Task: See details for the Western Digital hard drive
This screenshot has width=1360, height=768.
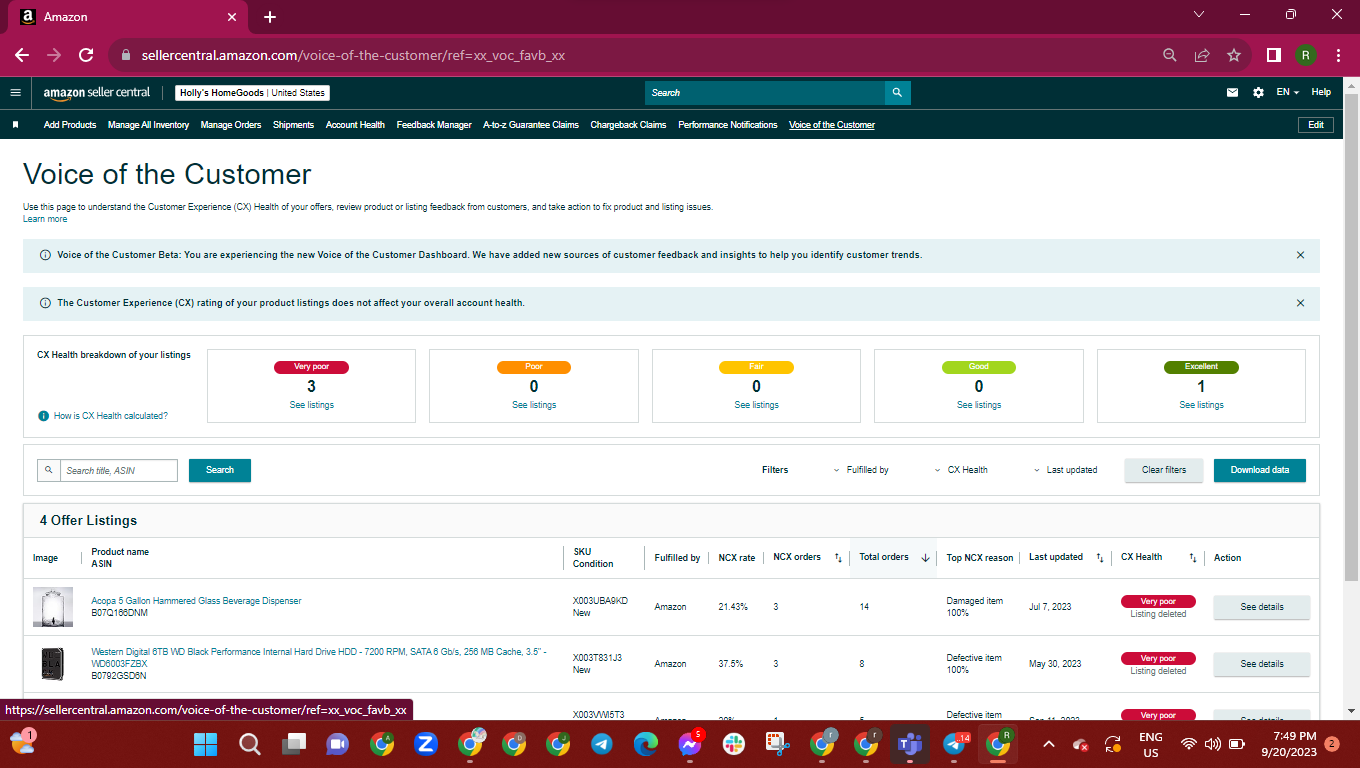Action: [x=1262, y=664]
